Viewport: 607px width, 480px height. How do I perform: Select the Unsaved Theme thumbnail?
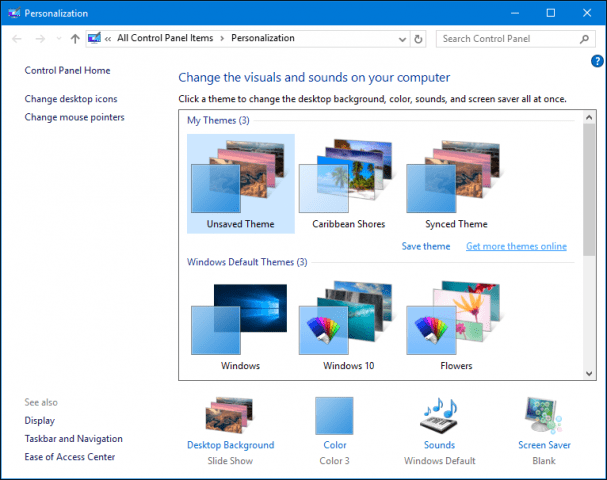[x=240, y=183]
